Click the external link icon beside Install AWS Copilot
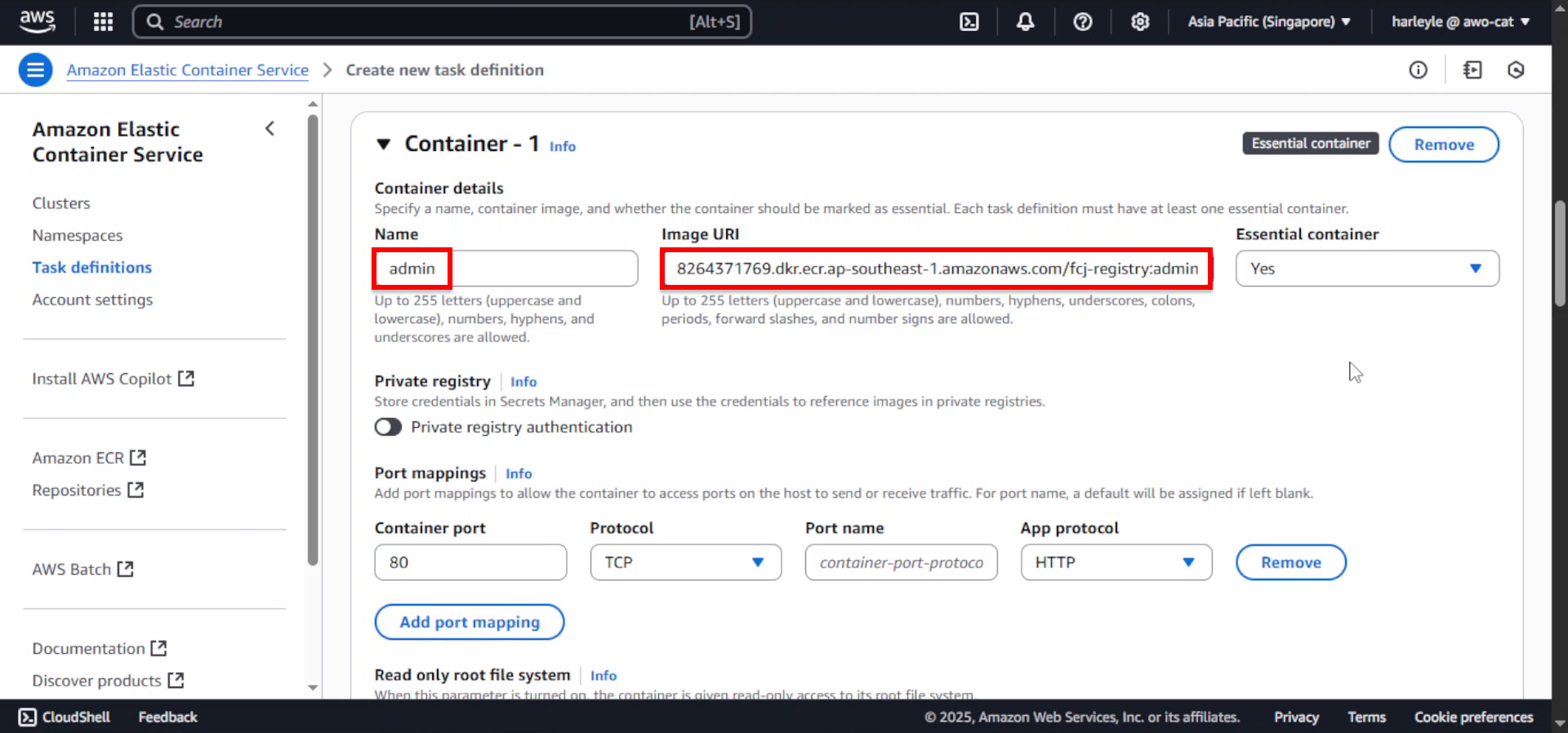The width and height of the screenshot is (1568, 733). [x=186, y=379]
